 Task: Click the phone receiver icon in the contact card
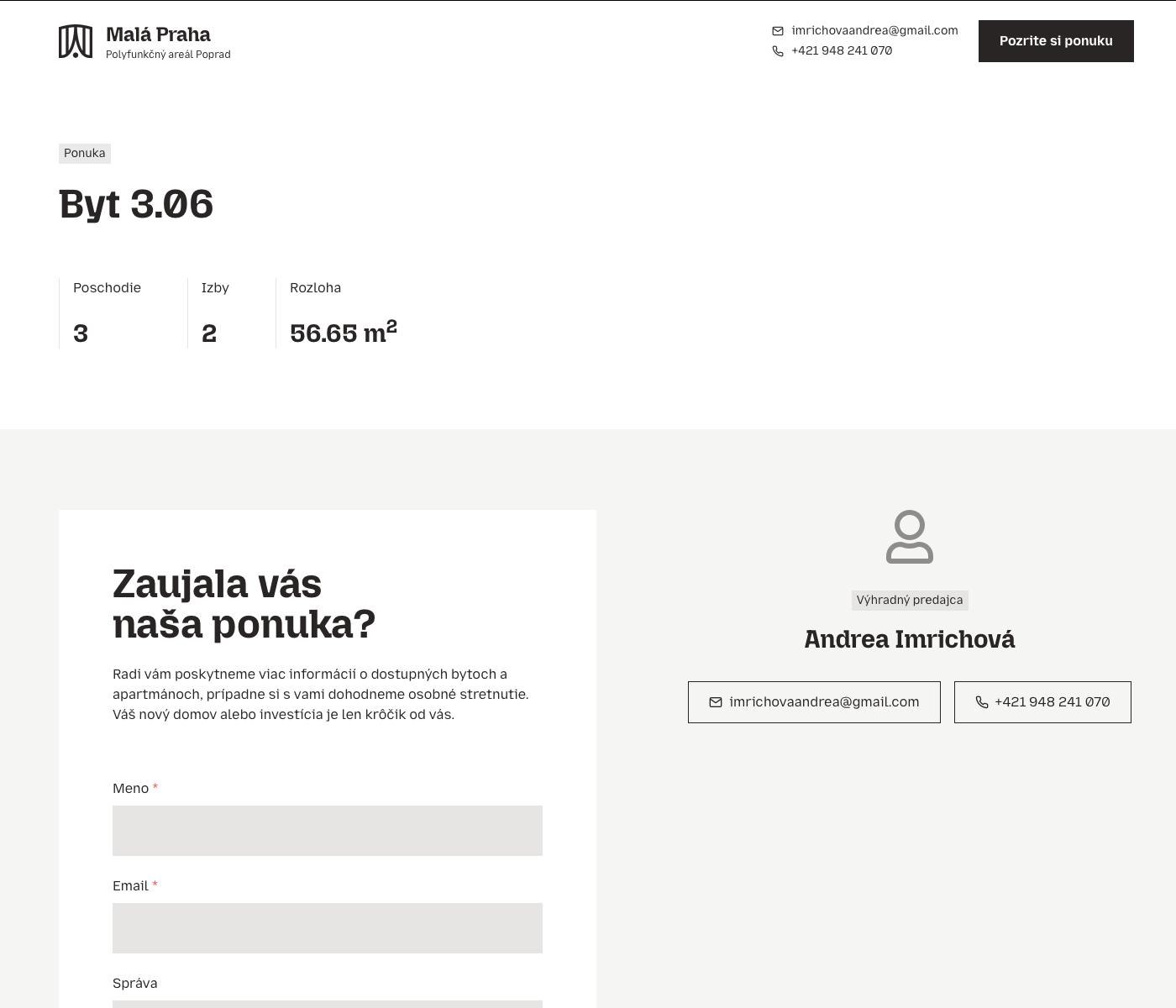coord(981,702)
